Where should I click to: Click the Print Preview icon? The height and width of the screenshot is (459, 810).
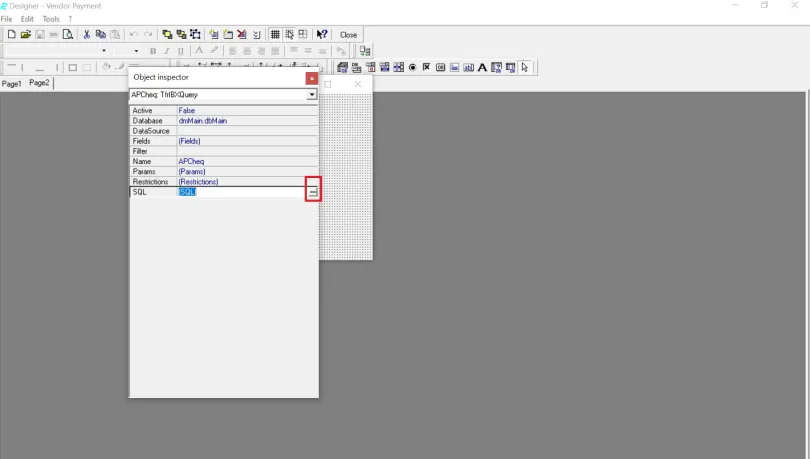68,34
